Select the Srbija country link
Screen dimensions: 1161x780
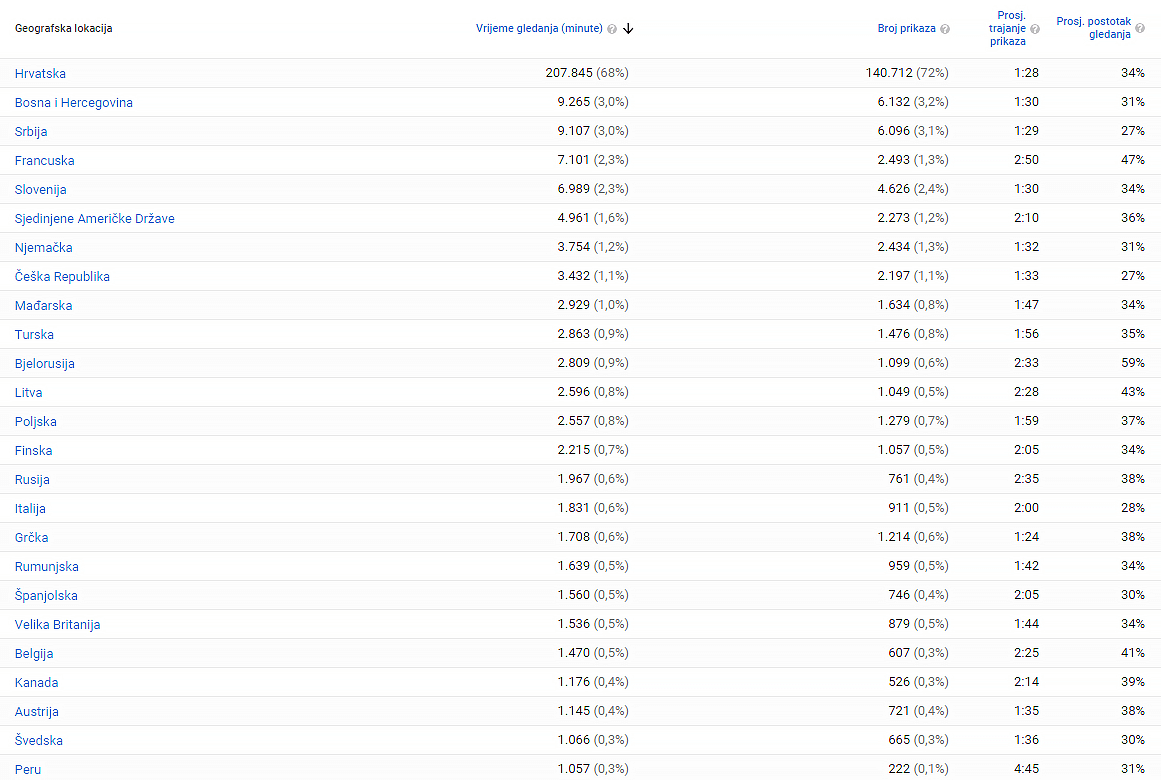click(31, 132)
